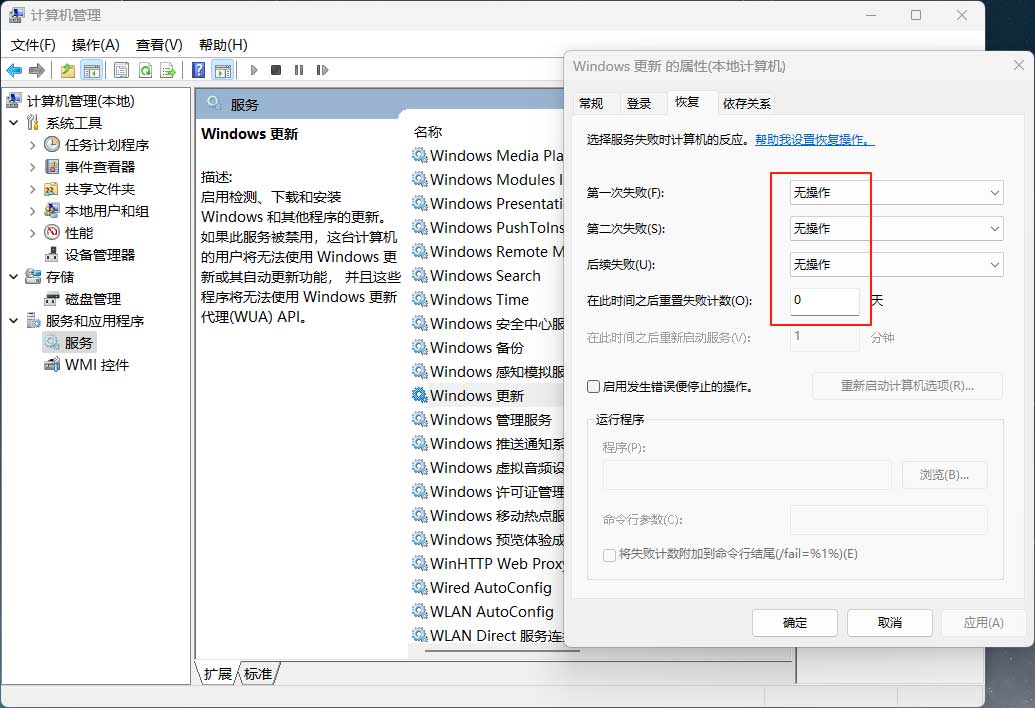Toggle the console tree pane icon
Image resolution: width=1035 pixels, height=708 pixels.
click(92, 70)
